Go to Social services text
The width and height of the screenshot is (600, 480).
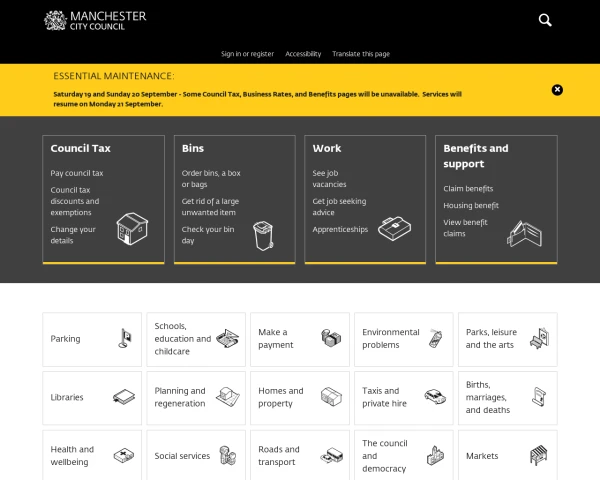(x=182, y=456)
